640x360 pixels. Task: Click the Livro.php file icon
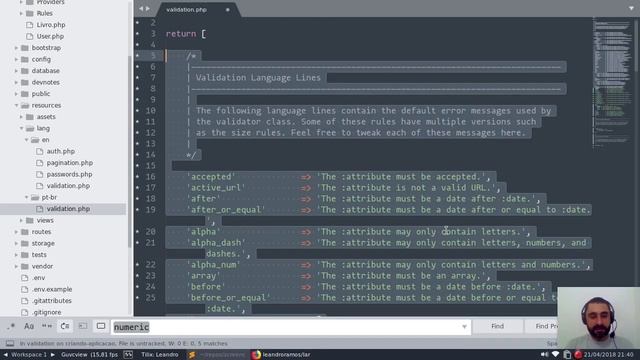[x=29, y=24]
